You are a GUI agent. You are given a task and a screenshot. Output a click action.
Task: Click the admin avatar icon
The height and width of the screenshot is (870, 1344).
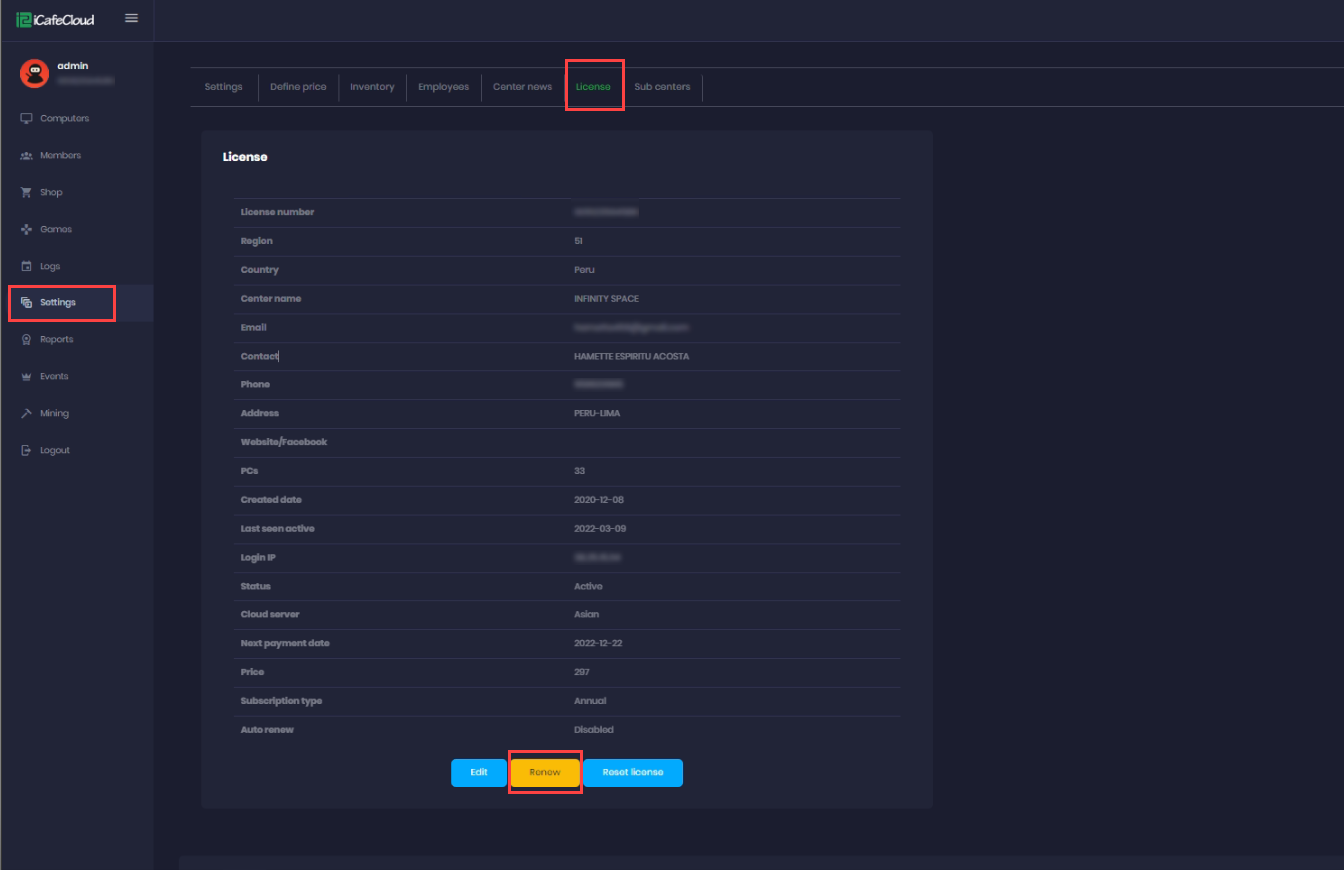pos(35,73)
